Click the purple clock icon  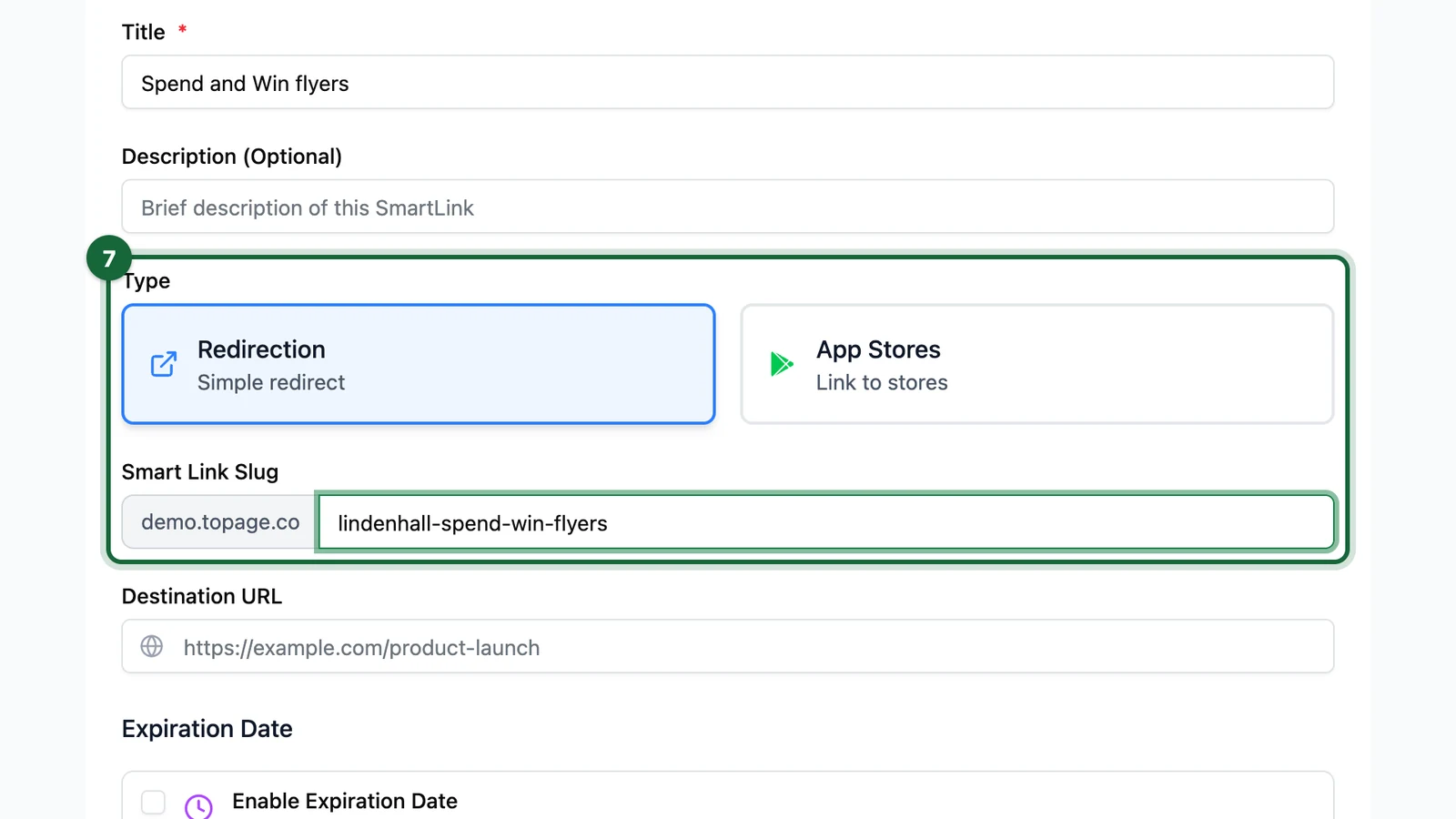(x=198, y=805)
